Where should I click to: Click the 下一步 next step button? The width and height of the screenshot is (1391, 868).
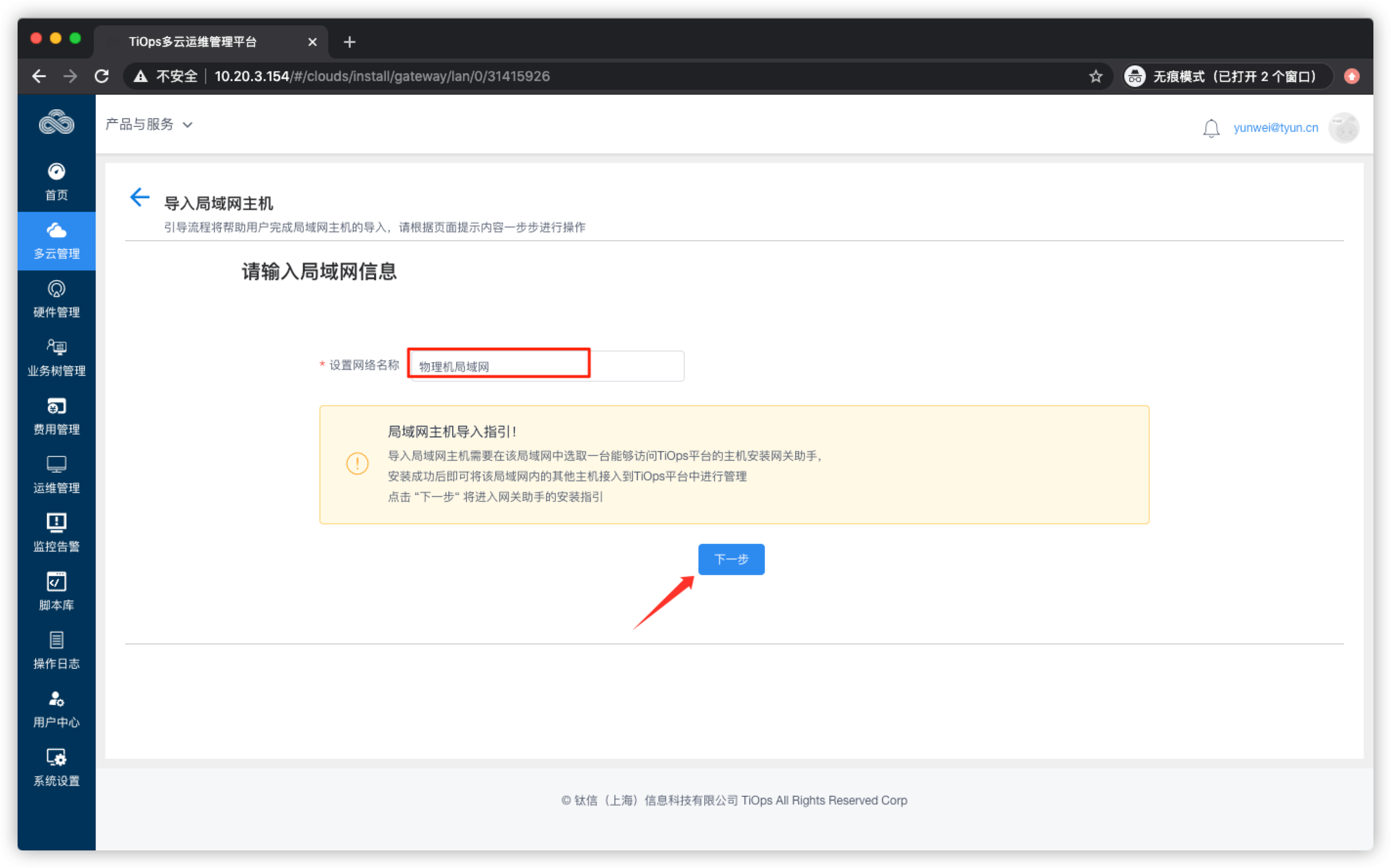point(731,559)
